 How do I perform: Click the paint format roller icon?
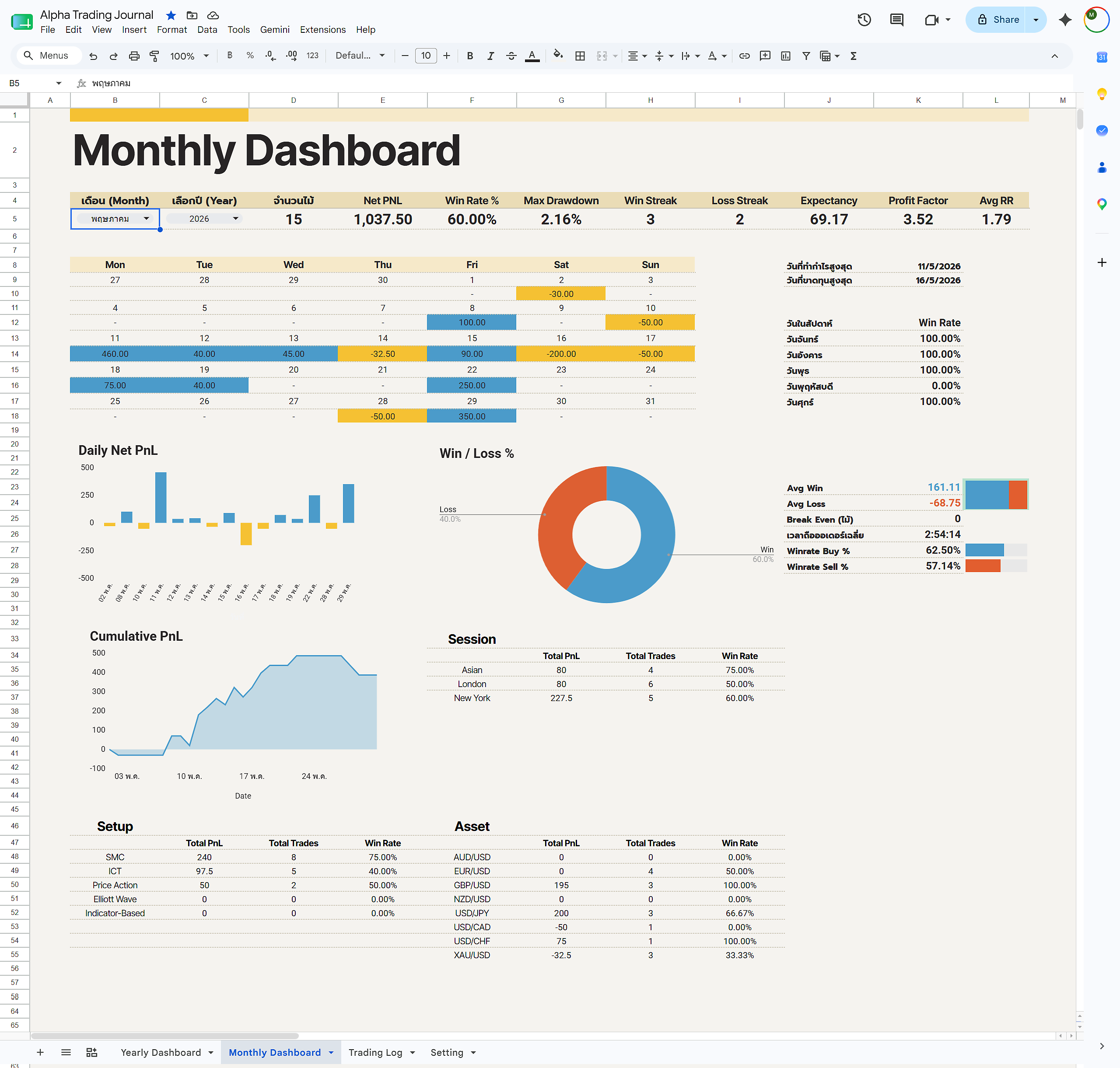point(154,56)
